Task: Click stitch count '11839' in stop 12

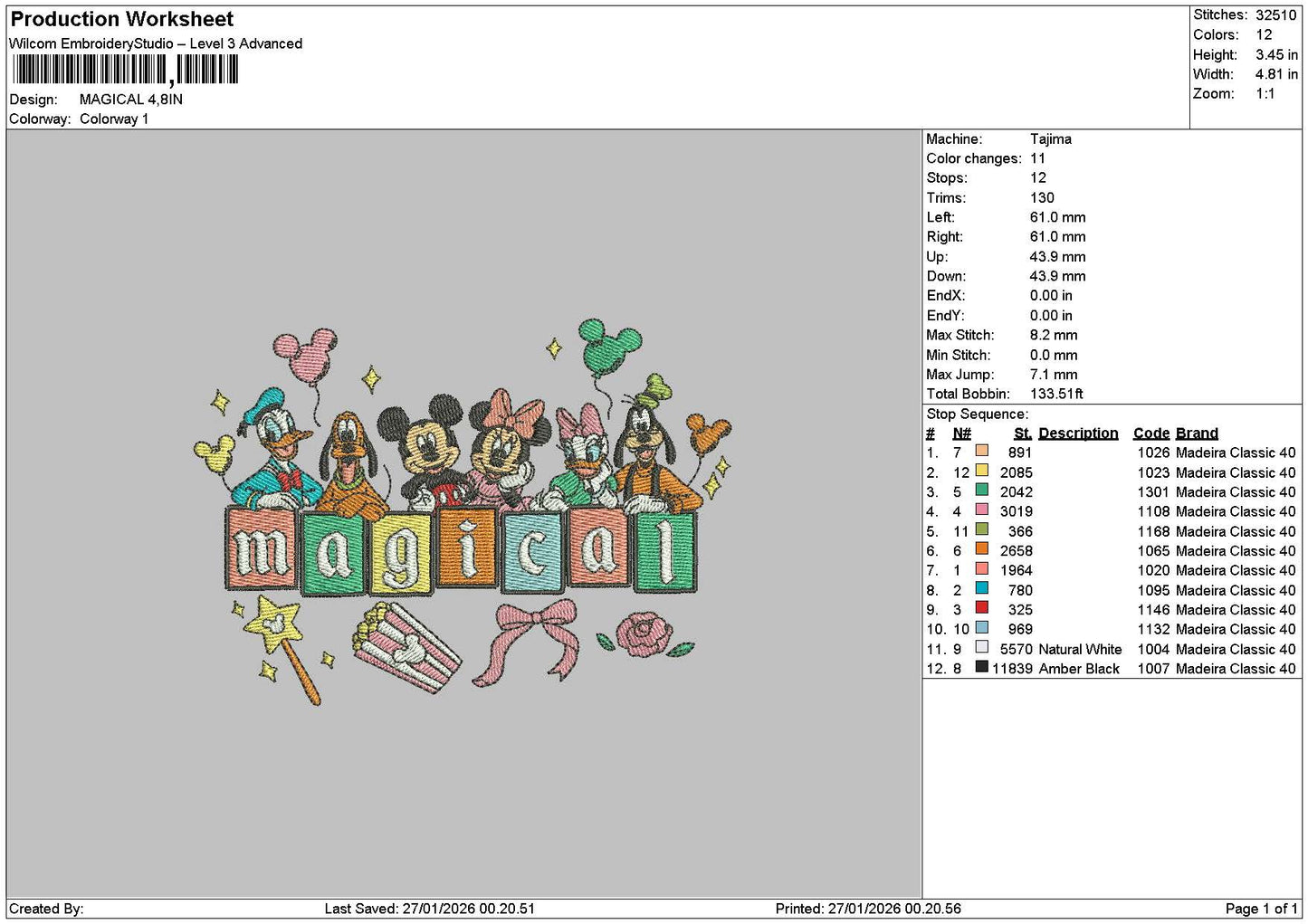Action: pos(1012,670)
